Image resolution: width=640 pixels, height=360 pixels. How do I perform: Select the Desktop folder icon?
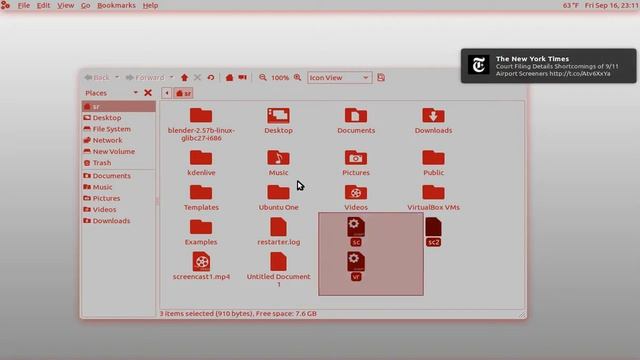pyautogui.click(x=278, y=121)
